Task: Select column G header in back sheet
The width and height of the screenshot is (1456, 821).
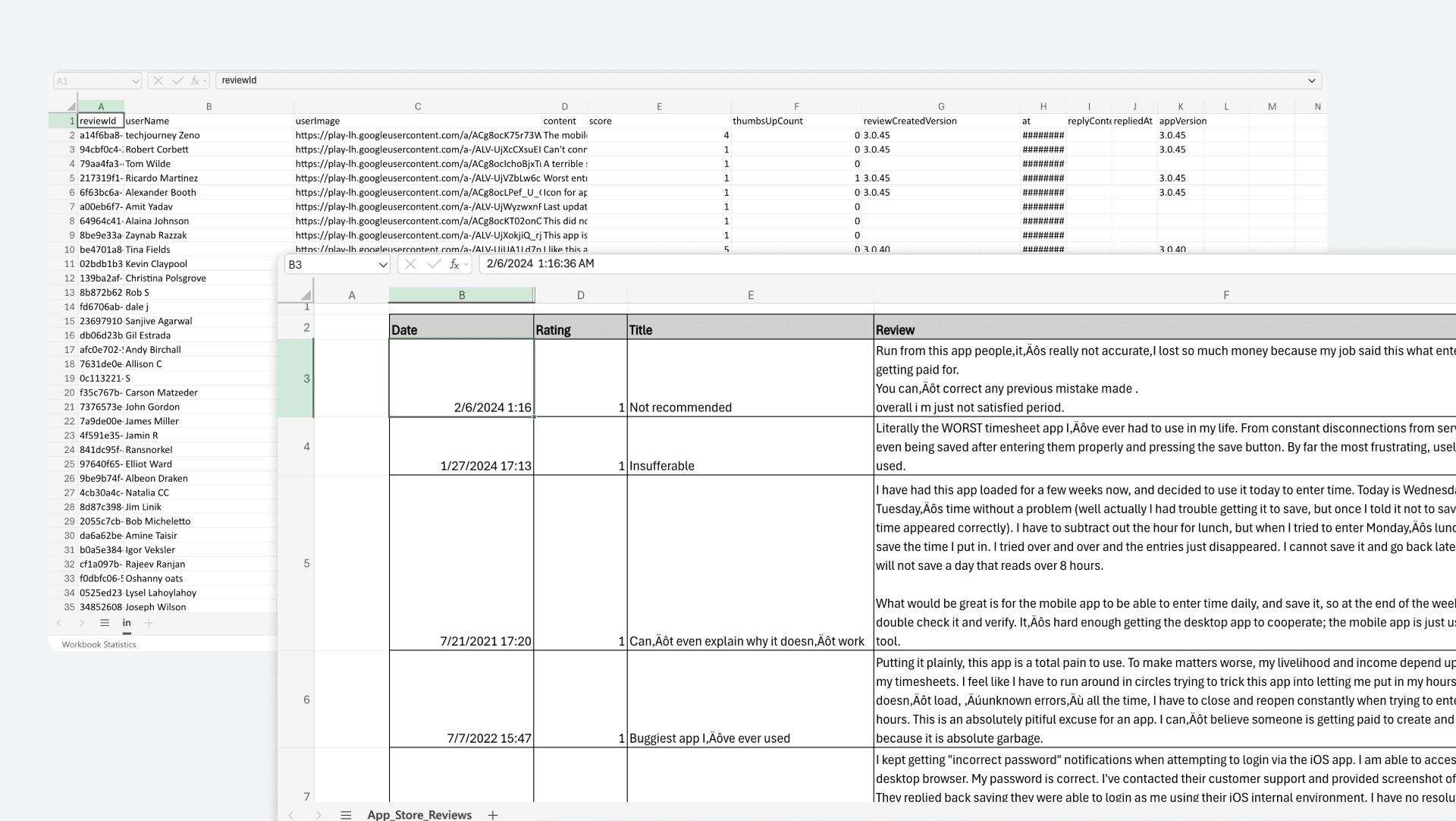Action: (940, 106)
